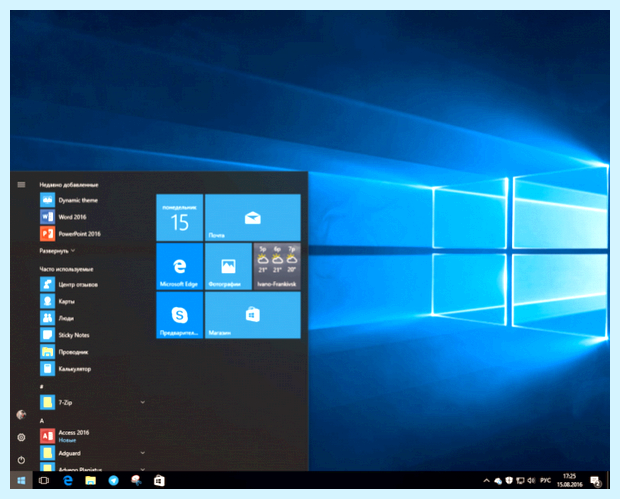Image resolution: width=620 pixels, height=499 pixels.
Task: Click the Windows Start button
Action: pos(21,480)
